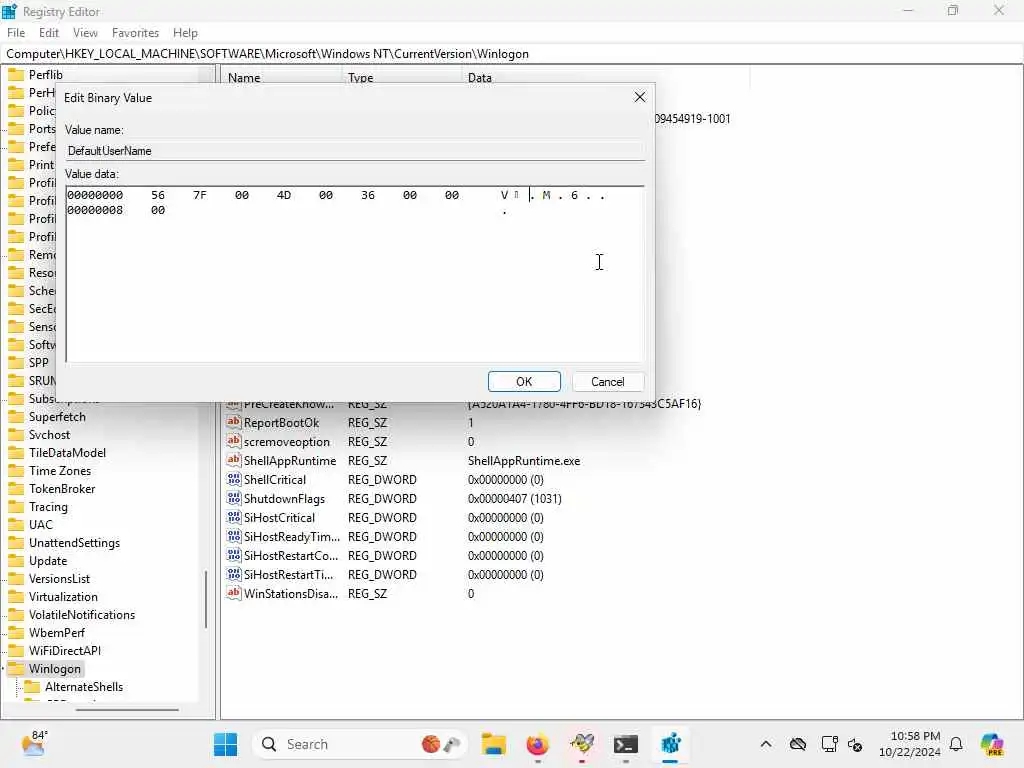Open the Help menu
The height and width of the screenshot is (768, 1024).
185,33
